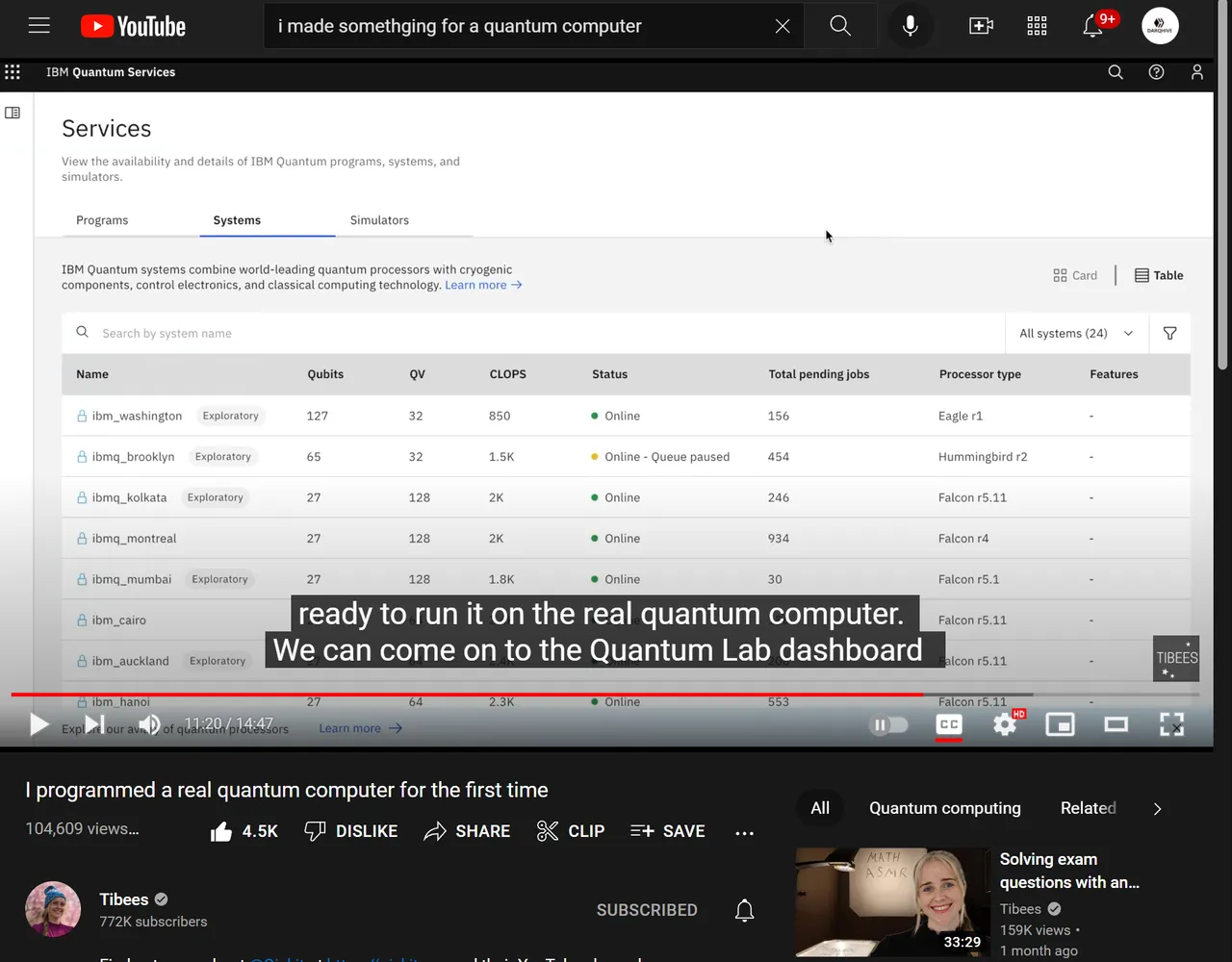
Task: Open IBM Quantum user profile icon
Action: tap(1196, 72)
